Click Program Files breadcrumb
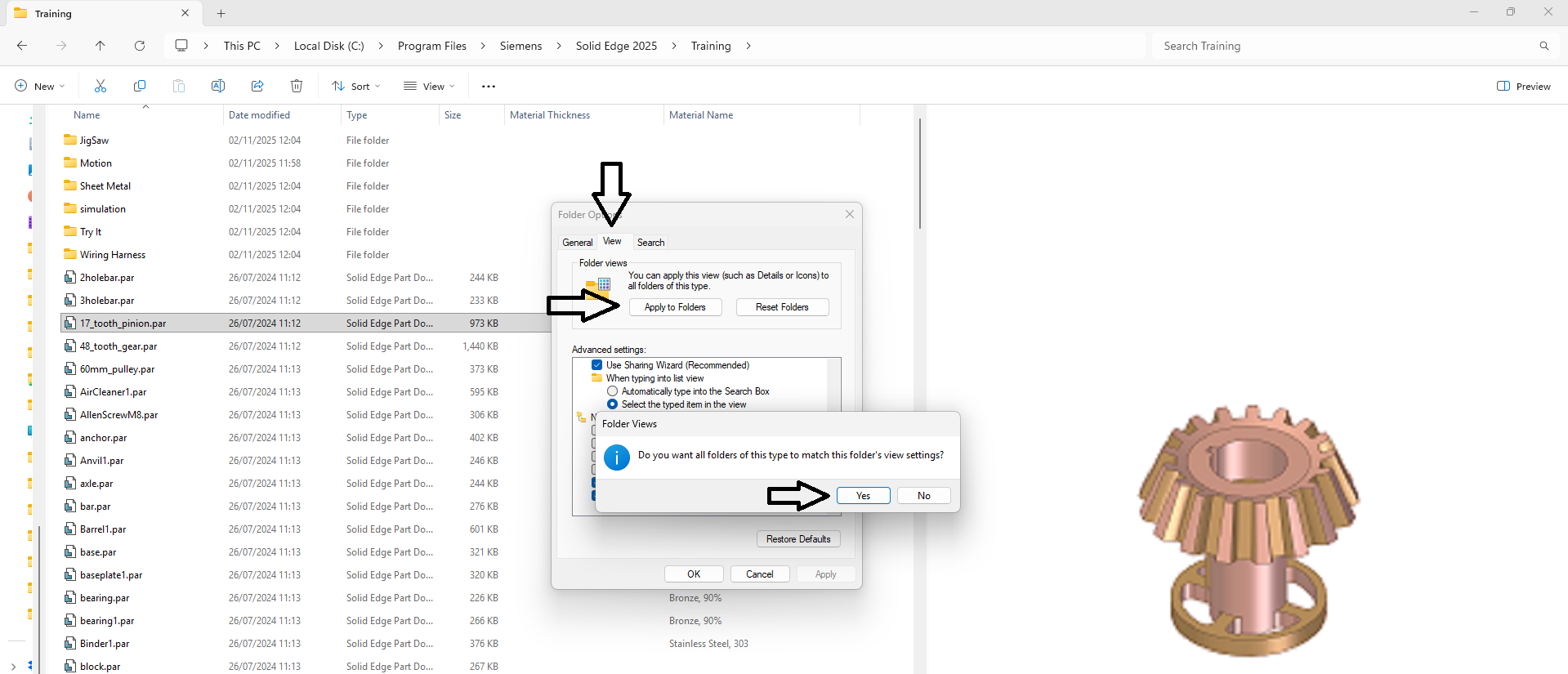Screen dimensions: 1568x674 click(432, 46)
